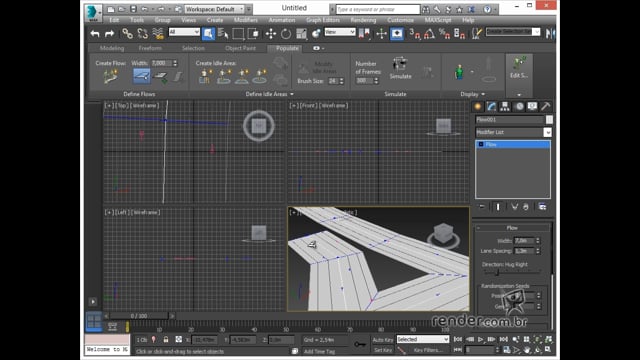
Task: Expand the Display panel arrow
Action: pyautogui.click(x=483, y=94)
